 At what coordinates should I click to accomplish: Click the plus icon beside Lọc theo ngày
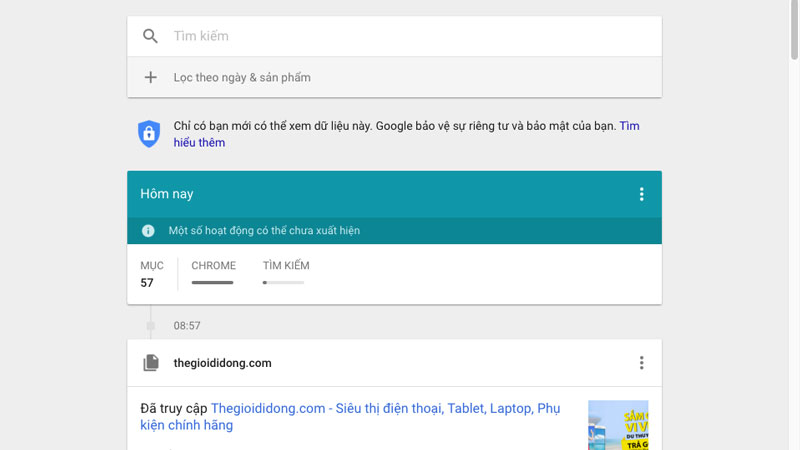tap(151, 77)
